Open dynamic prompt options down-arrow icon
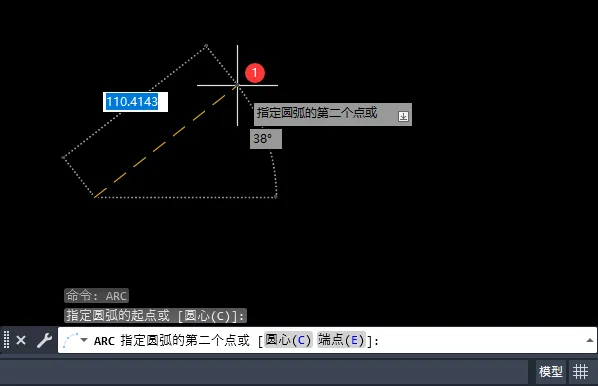Viewport: 598px width, 386px height. point(403,116)
